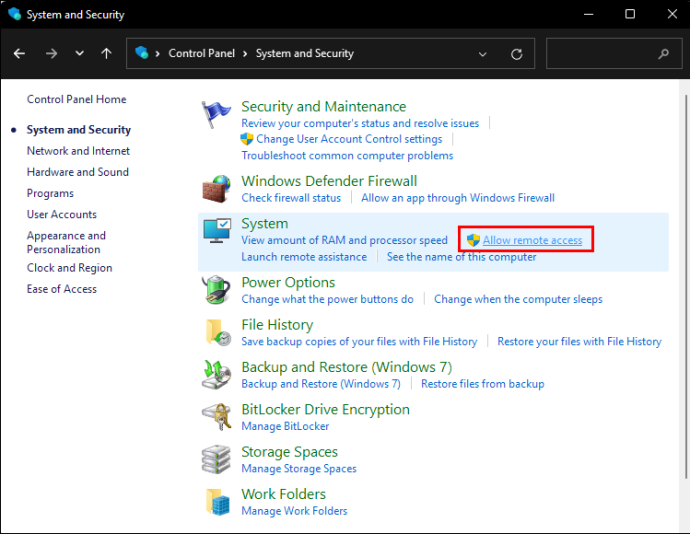Go back with the left arrow button
This screenshot has height=534, width=690.
click(19, 54)
